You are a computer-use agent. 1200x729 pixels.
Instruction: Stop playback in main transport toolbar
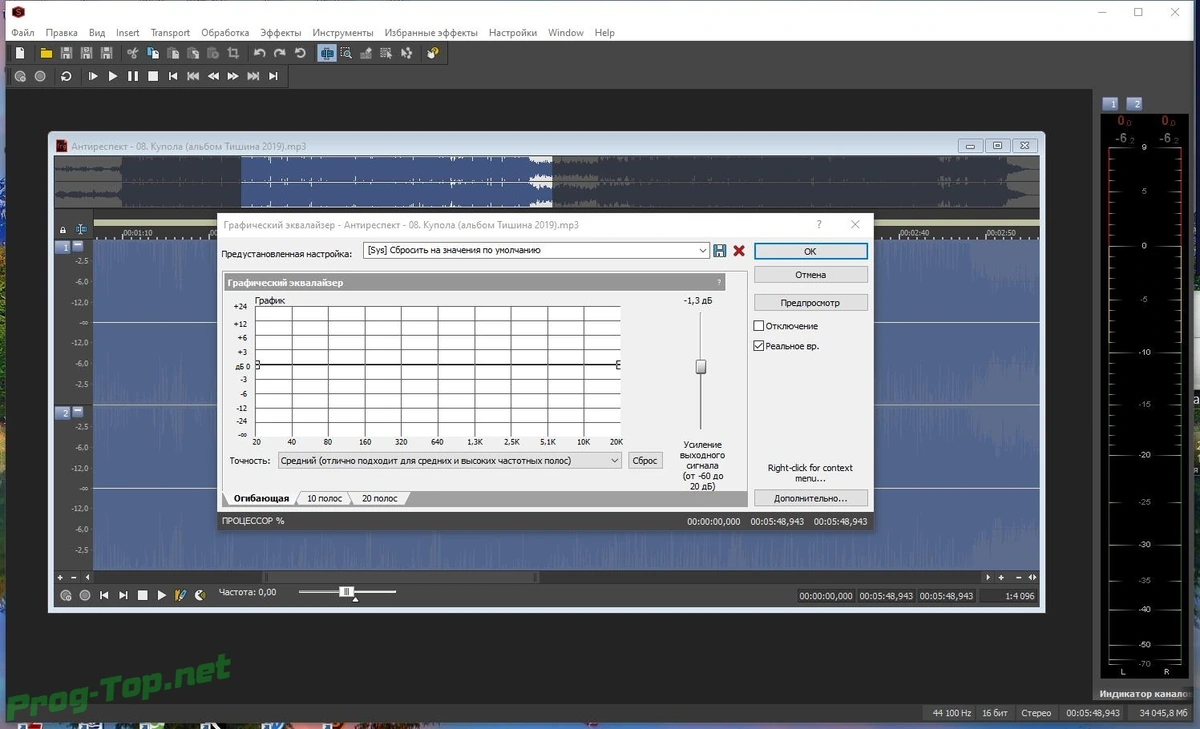point(153,76)
